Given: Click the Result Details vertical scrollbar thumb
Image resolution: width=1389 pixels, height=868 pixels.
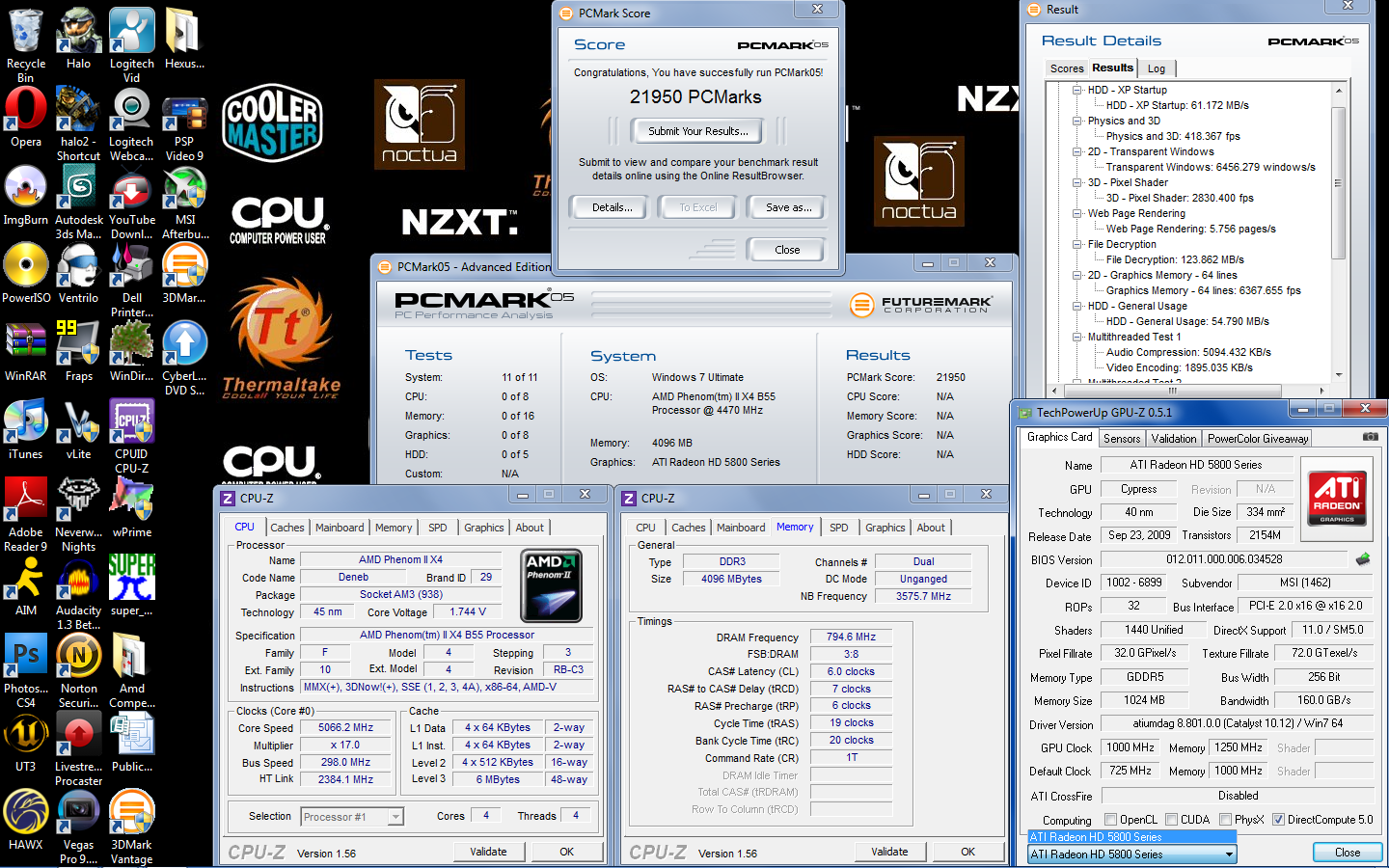Looking at the screenshot, I should coord(1338,183).
